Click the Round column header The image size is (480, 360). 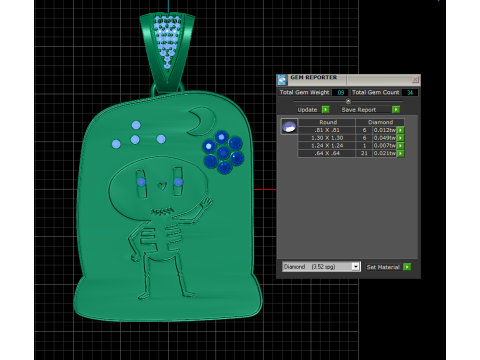click(x=328, y=122)
